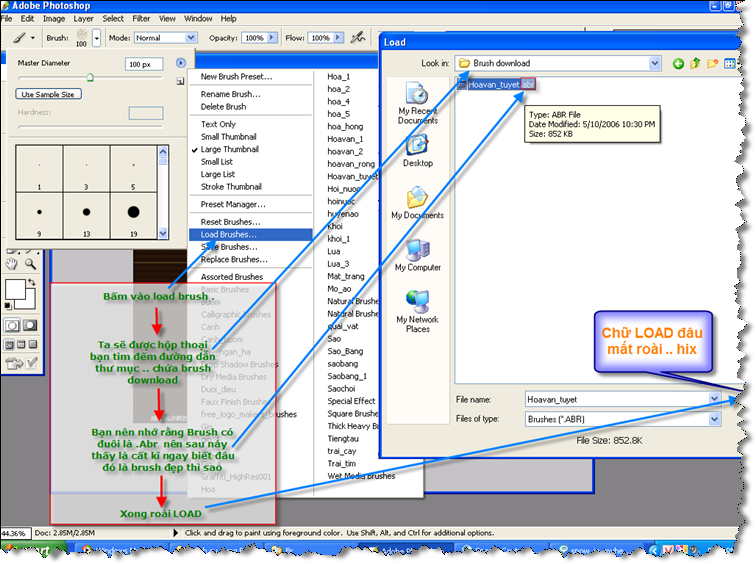Click the background color swatch
The width and height of the screenshot is (756, 564).
click(x=29, y=303)
